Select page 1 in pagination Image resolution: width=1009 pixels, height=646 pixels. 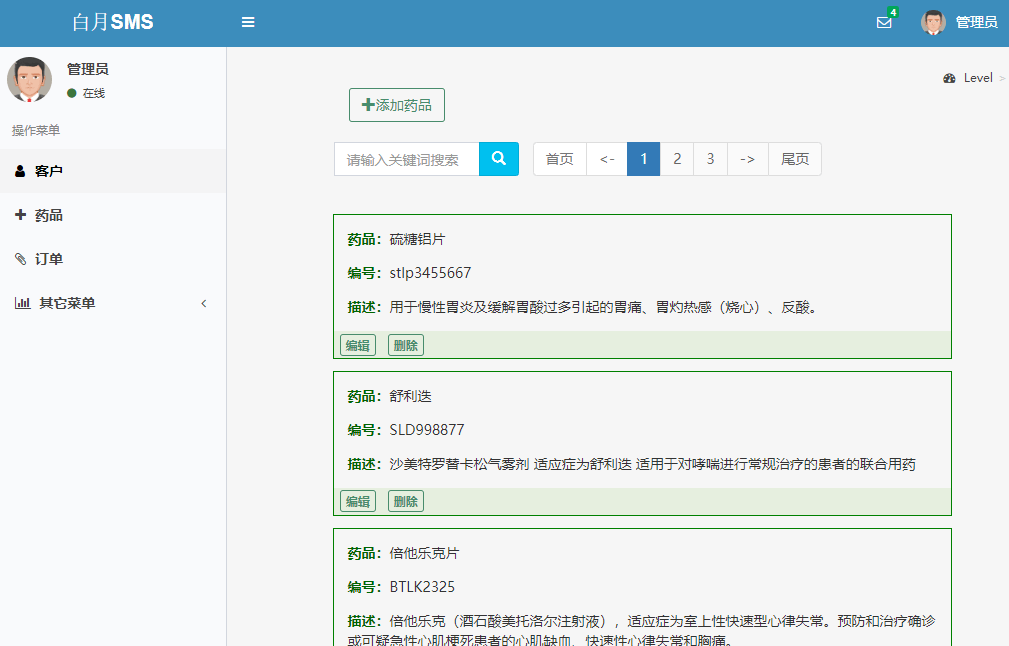(x=643, y=159)
